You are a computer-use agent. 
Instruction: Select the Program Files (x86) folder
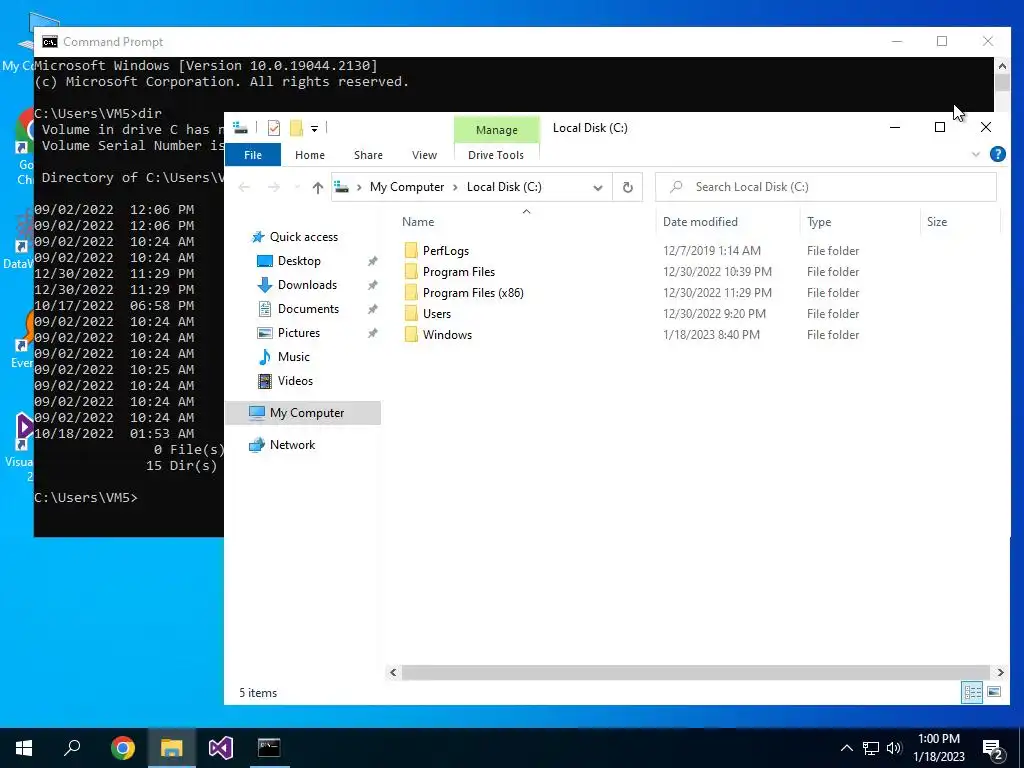click(473, 293)
